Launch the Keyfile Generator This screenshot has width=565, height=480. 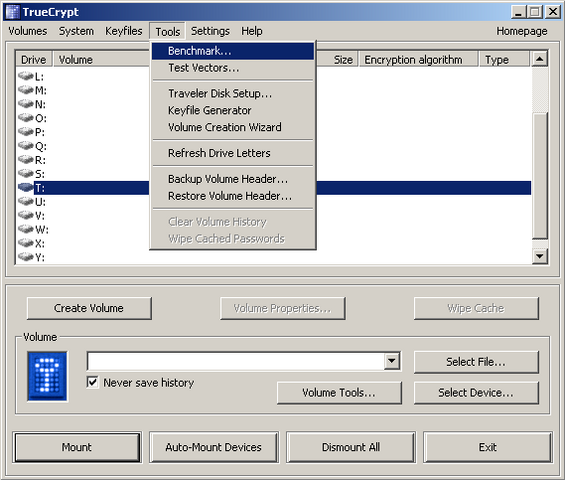(233, 110)
